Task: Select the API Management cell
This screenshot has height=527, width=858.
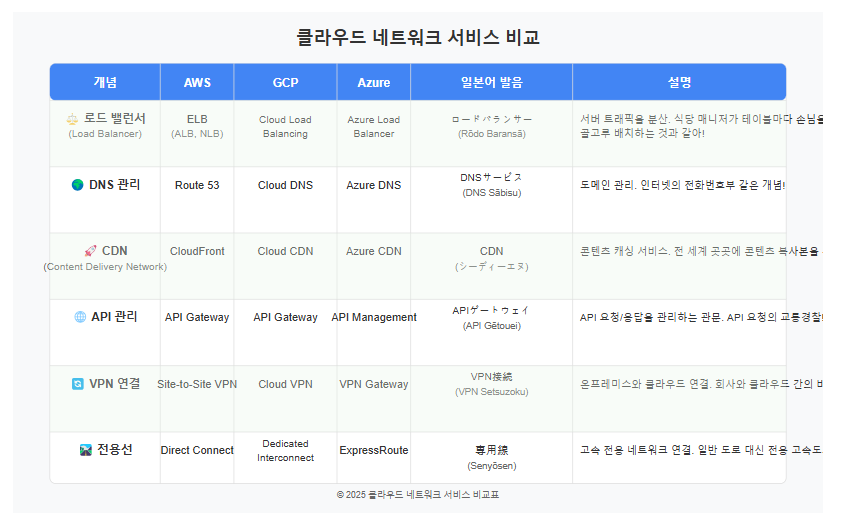Action: point(374,332)
